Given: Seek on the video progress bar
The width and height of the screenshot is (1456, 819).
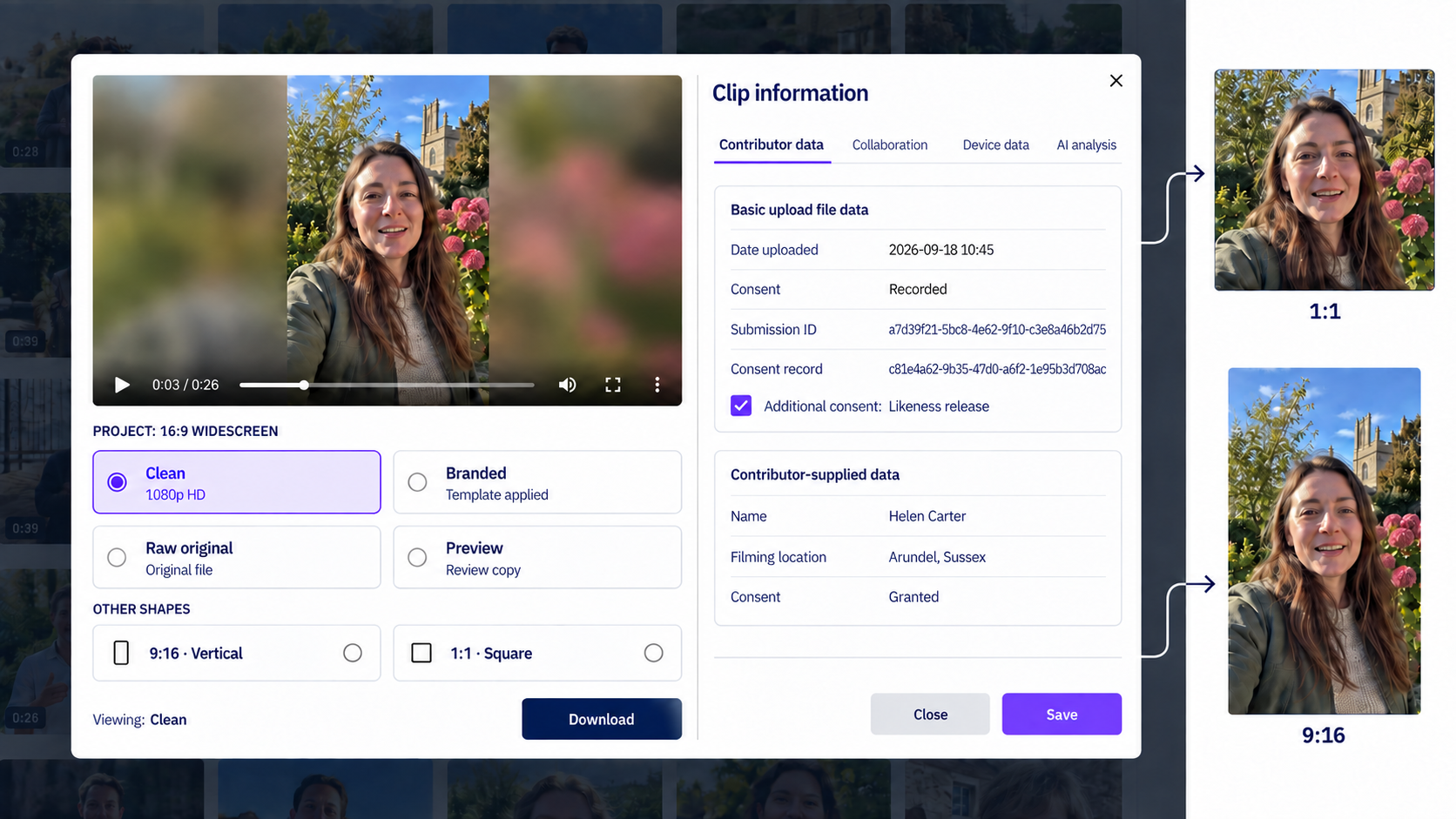Looking at the screenshot, I should (x=387, y=385).
